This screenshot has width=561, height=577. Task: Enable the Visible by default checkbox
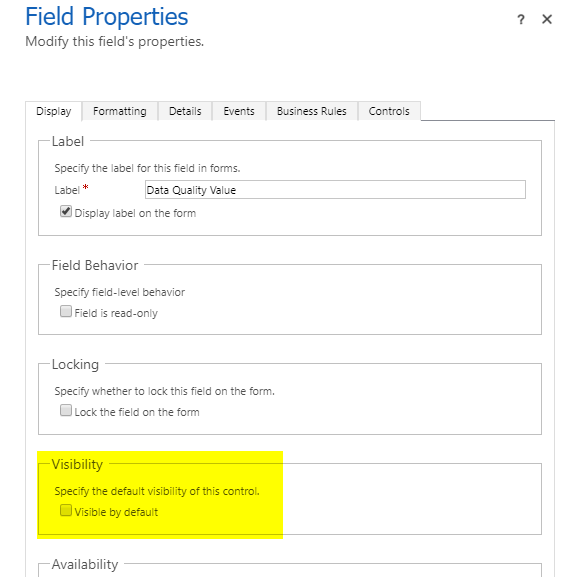66,510
